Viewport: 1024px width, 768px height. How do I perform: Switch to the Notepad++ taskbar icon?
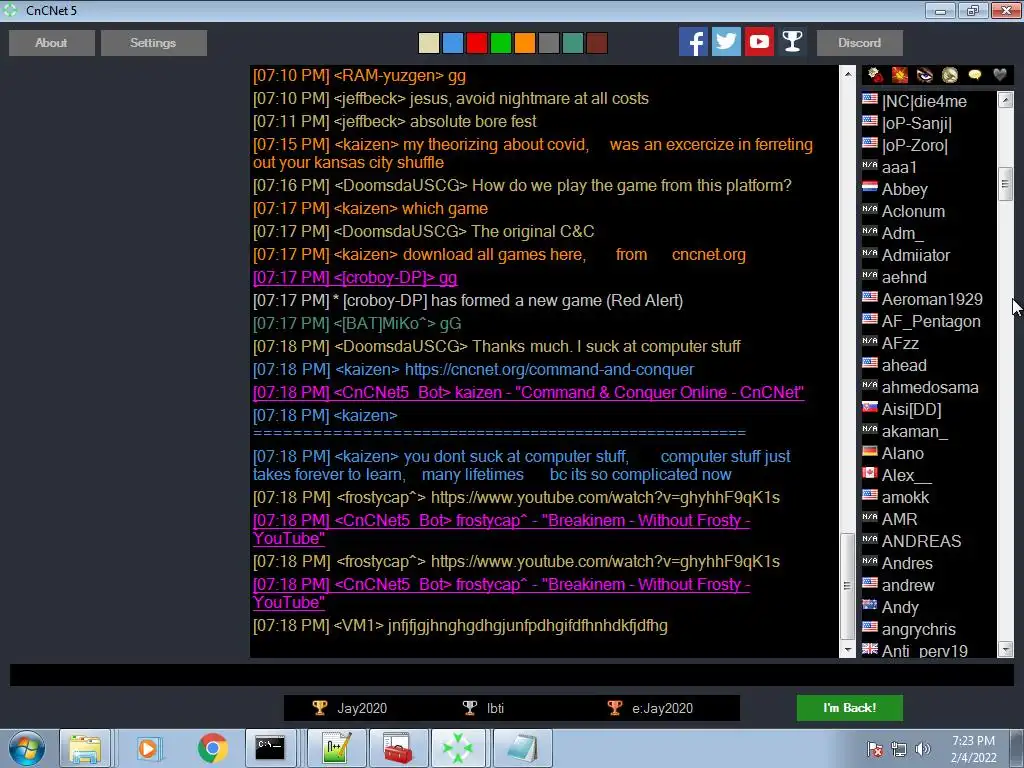coord(337,748)
